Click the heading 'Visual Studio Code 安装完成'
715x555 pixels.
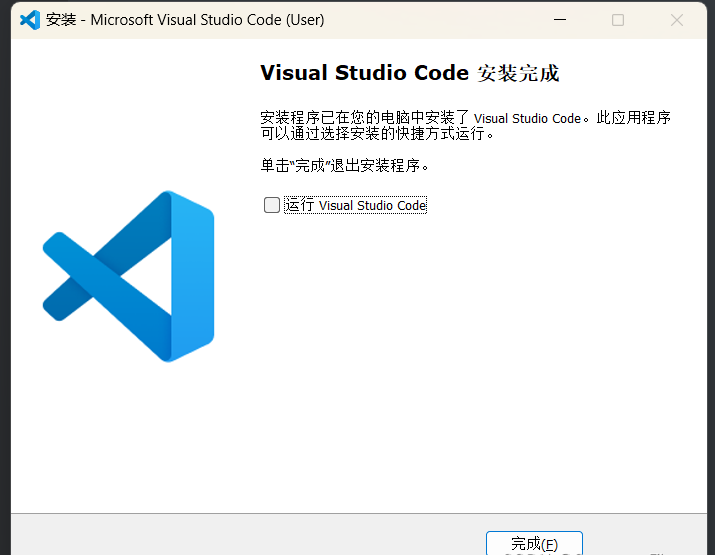409,73
